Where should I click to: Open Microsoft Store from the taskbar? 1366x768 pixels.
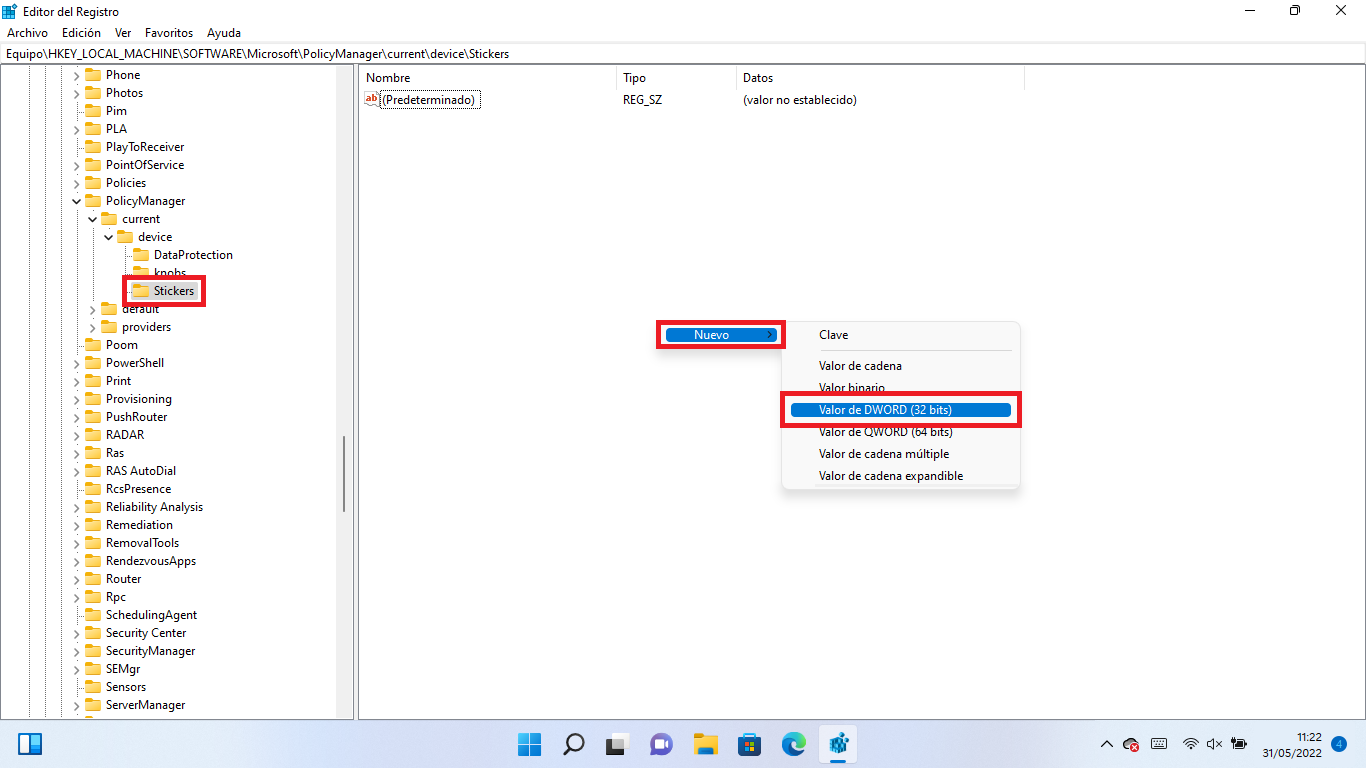click(750, 744)
